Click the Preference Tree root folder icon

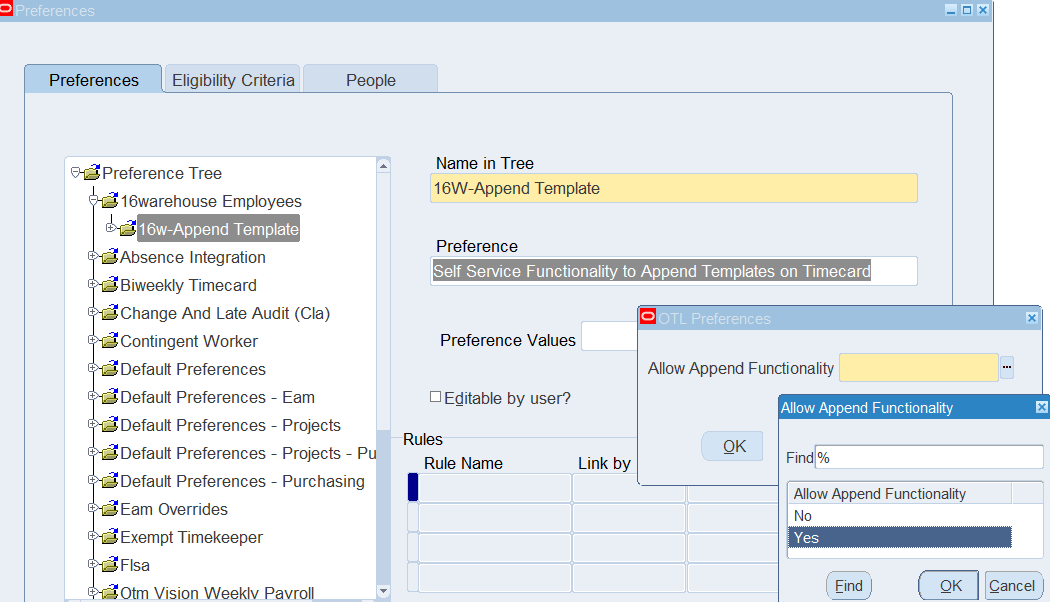91,174
